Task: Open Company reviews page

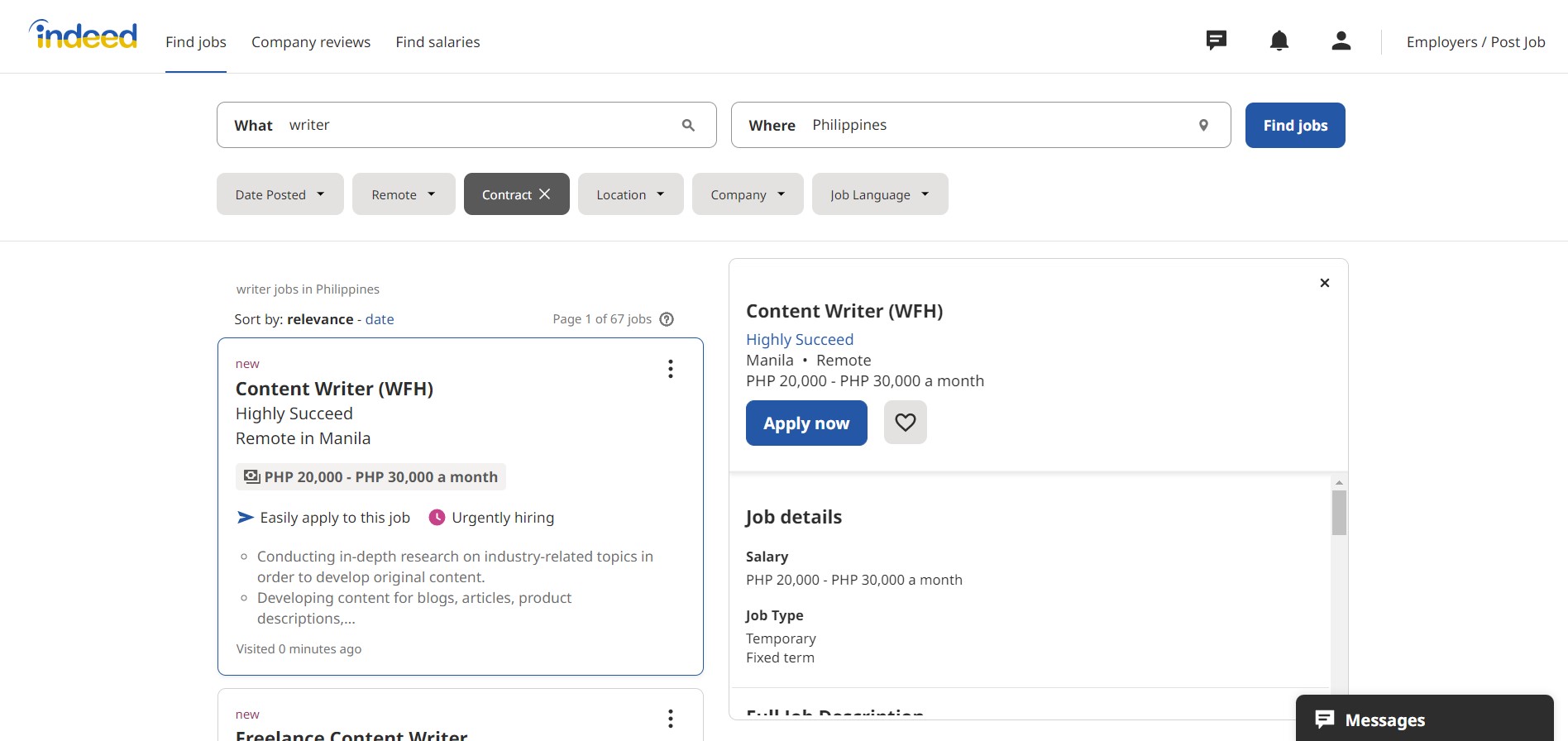Action: click(x=311, y=42)
